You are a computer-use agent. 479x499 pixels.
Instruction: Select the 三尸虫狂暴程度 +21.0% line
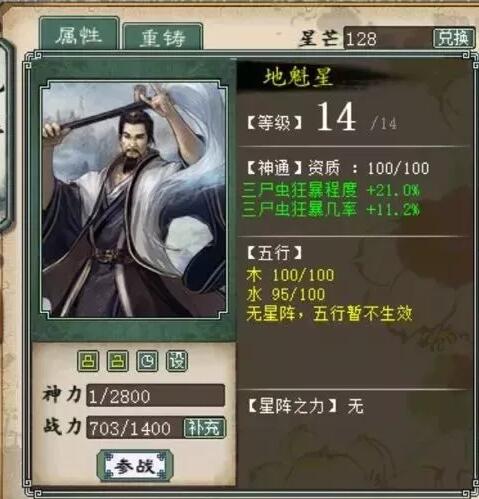[x=331, y=190]
